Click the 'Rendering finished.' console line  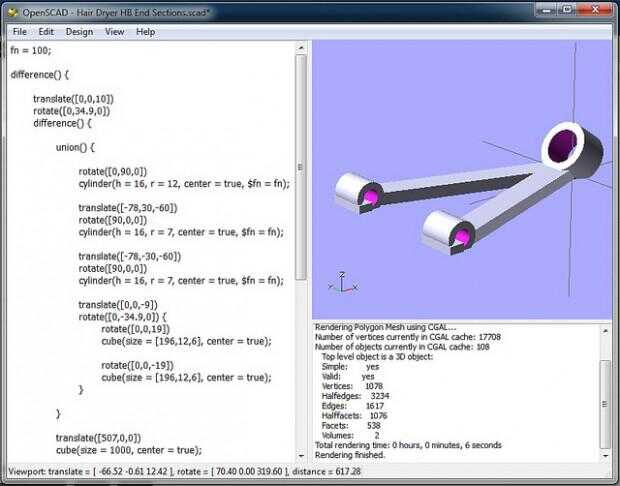click(350, 455)
